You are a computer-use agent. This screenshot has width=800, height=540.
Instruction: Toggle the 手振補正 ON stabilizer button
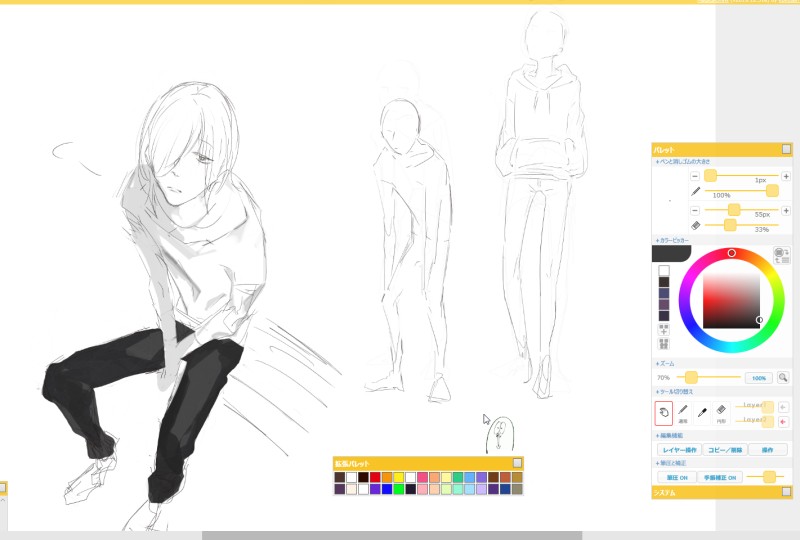coord(720,477)
